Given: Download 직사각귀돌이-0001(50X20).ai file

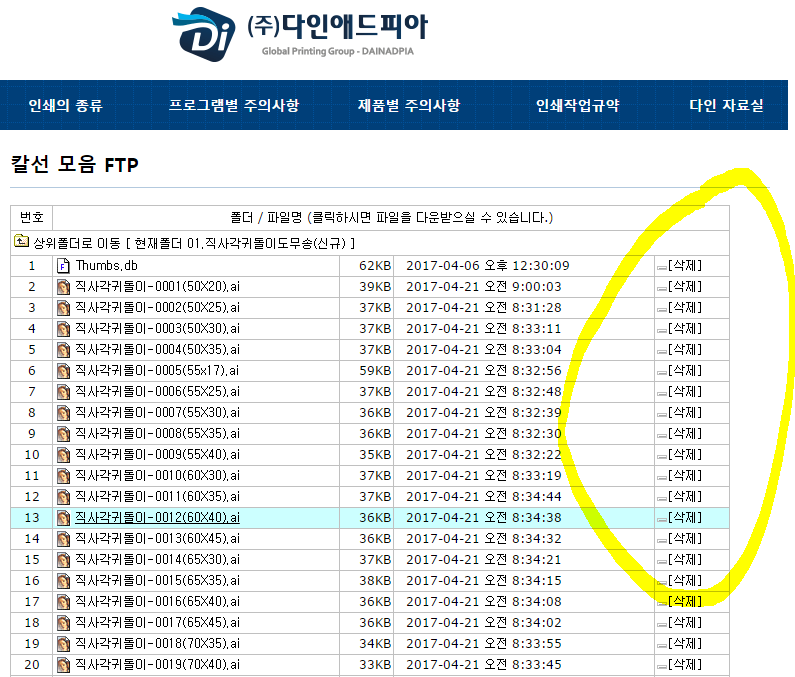Looking at the screenshot, I should click(x=157, y=287).
